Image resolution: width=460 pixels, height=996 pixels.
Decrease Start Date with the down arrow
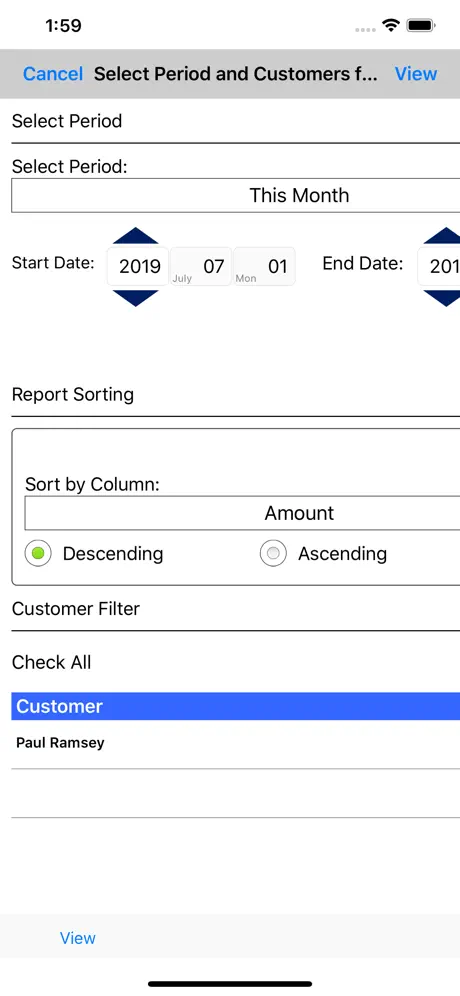[135, 297]
